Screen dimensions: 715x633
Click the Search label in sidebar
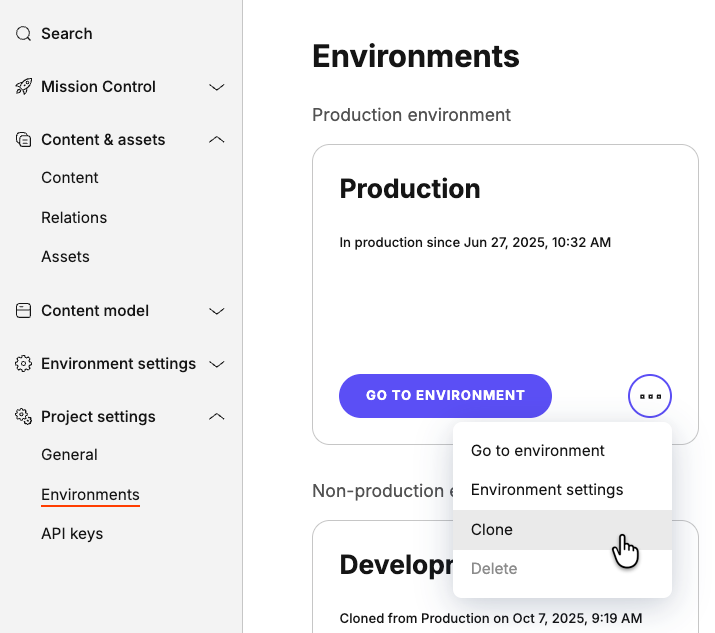point(67,34)
